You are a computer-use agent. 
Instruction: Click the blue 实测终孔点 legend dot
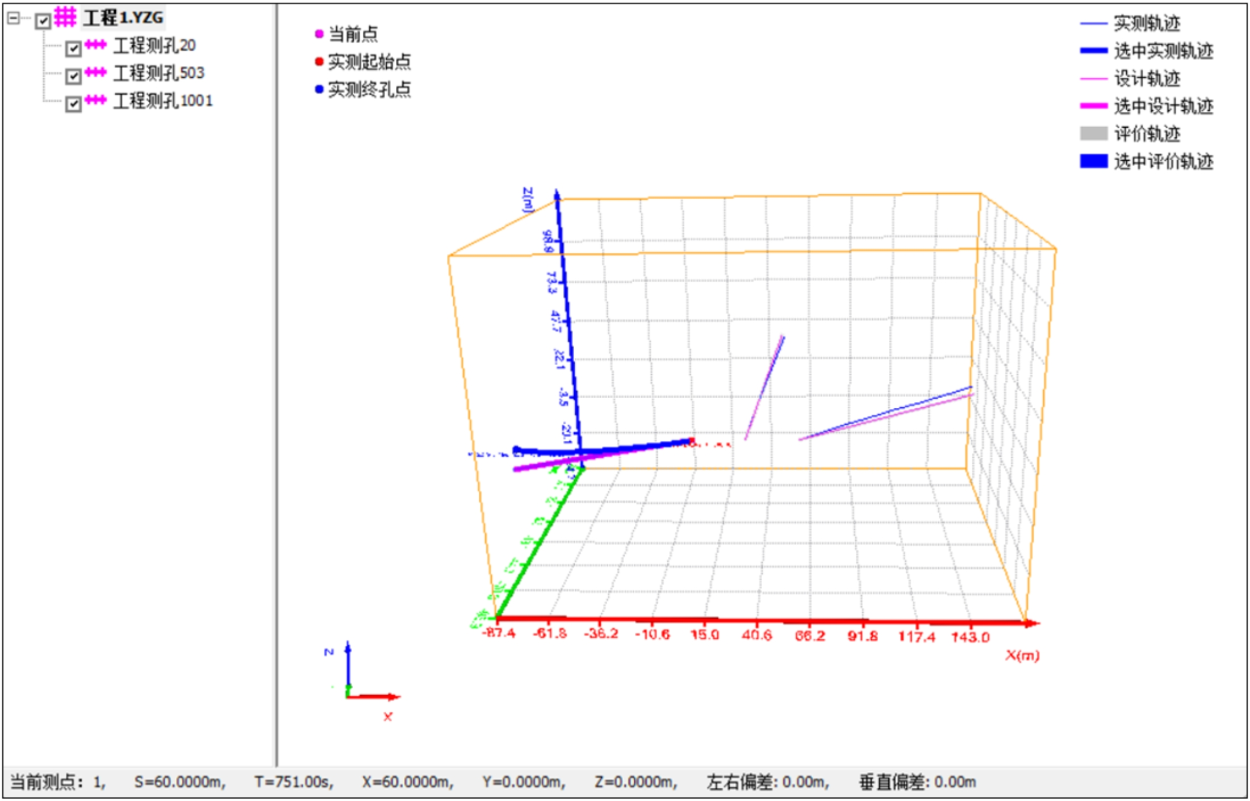point(319,90)
